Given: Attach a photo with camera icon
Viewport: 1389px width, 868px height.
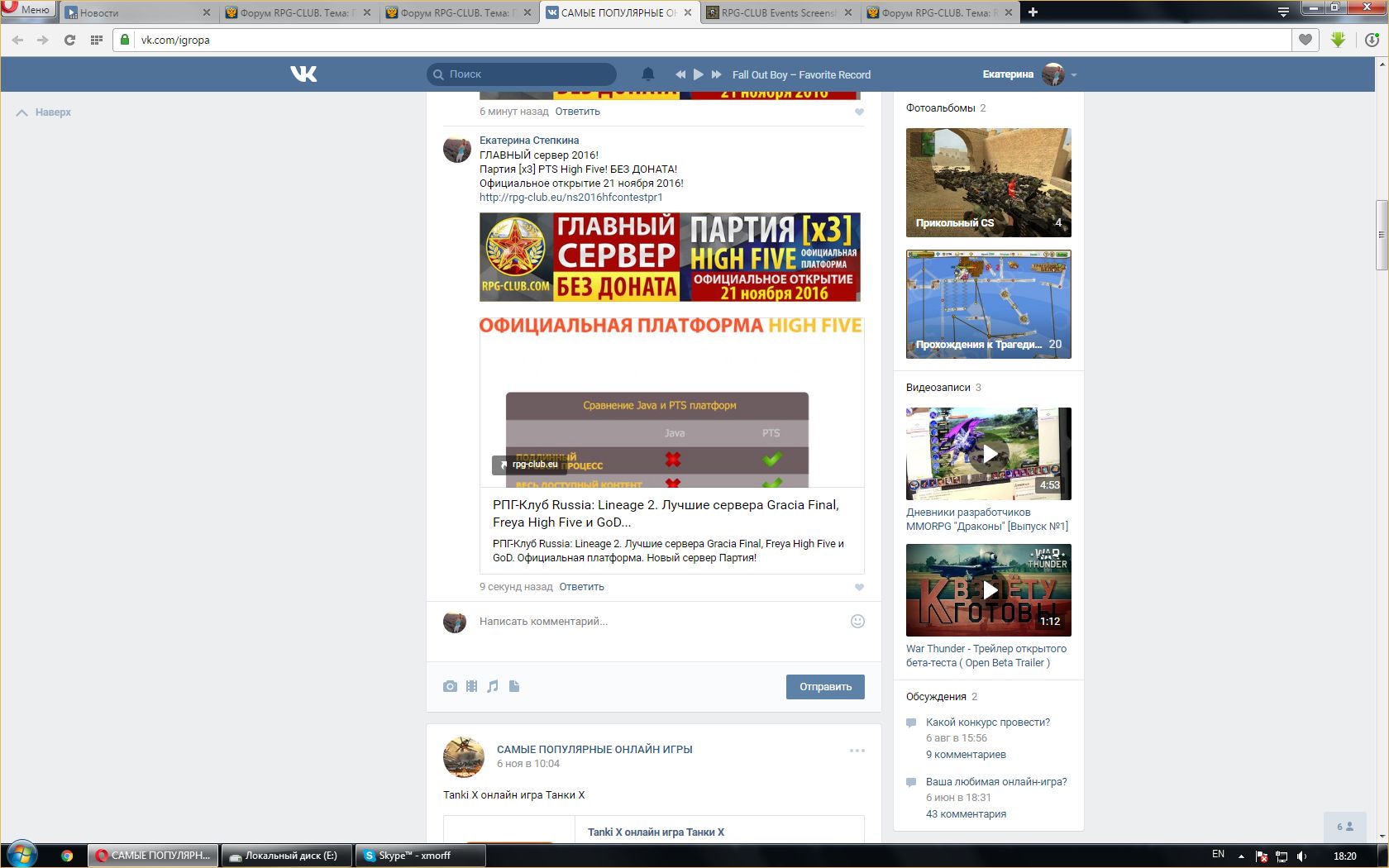Looking at the screenshot, I should (450, 686).
